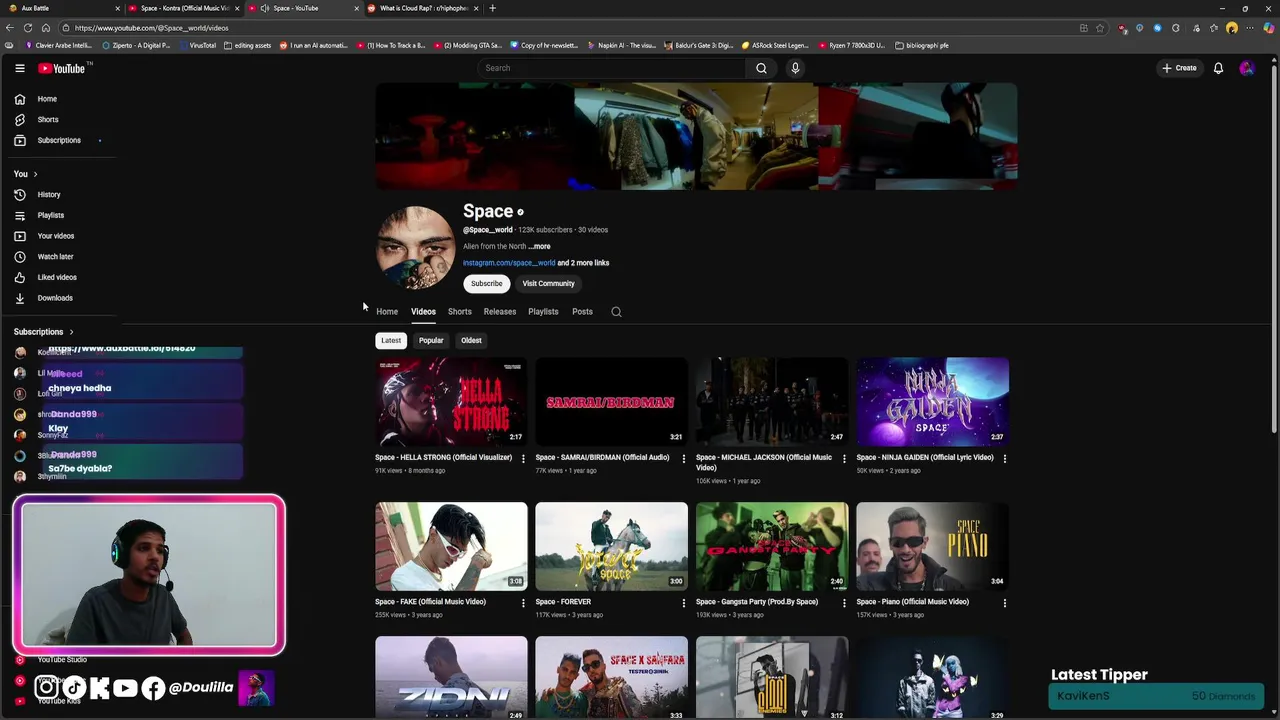1280x720 pixels.
Task: Open more options for FAKE music video
Action: click(x=523, y=603)
